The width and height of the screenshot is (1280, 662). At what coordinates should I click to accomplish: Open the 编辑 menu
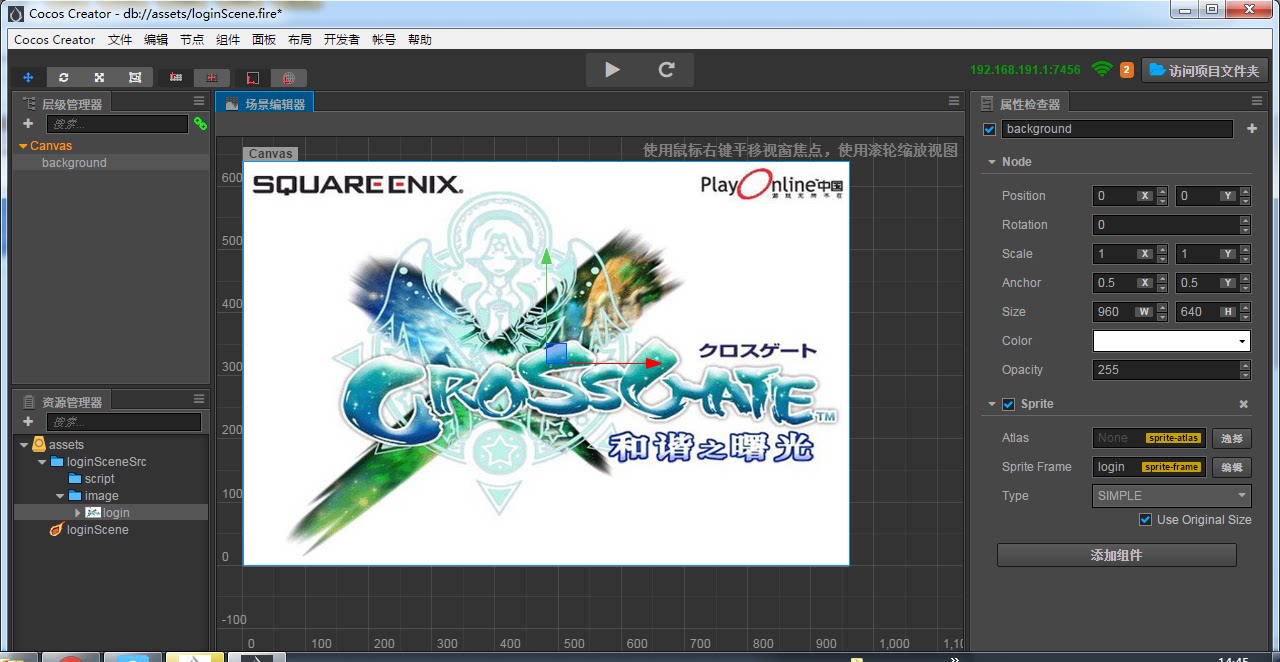156,40
